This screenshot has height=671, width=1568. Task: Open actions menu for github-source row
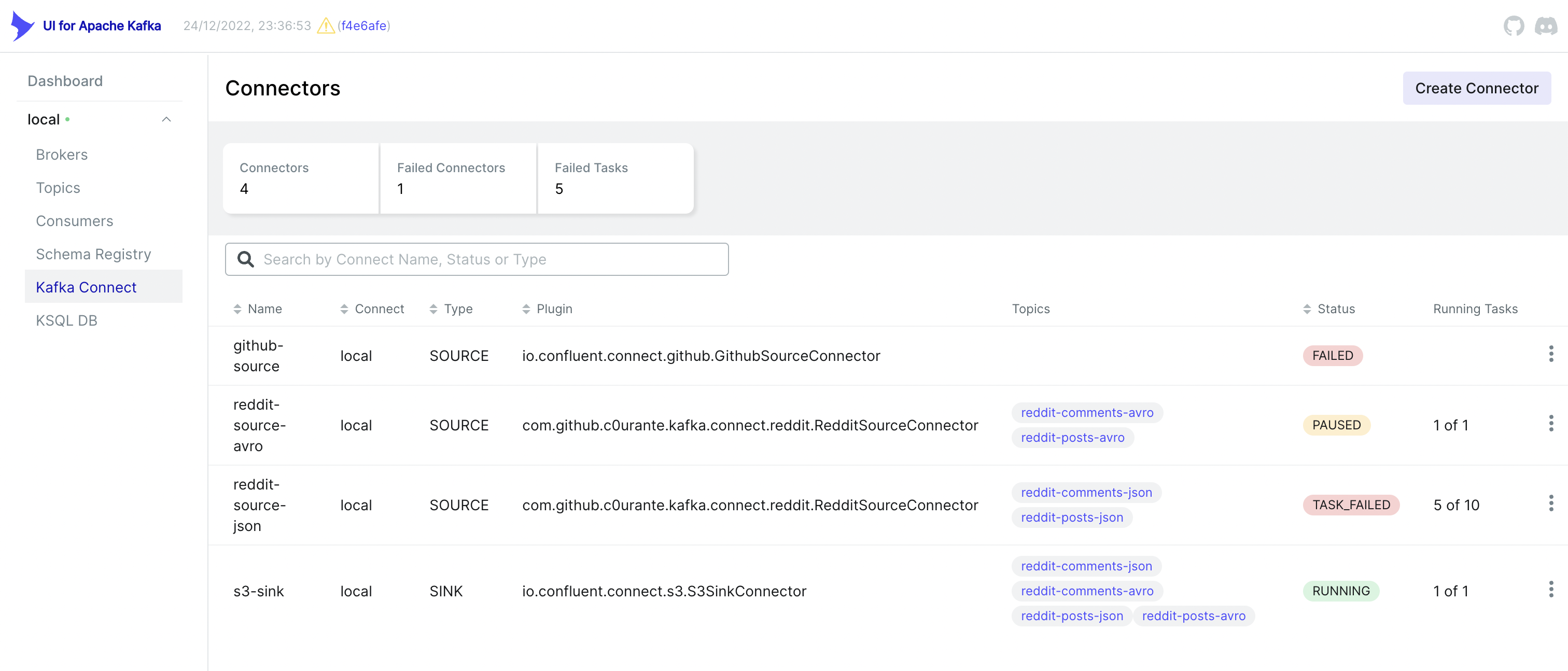pyautogui.click(x=1550, y=354)
